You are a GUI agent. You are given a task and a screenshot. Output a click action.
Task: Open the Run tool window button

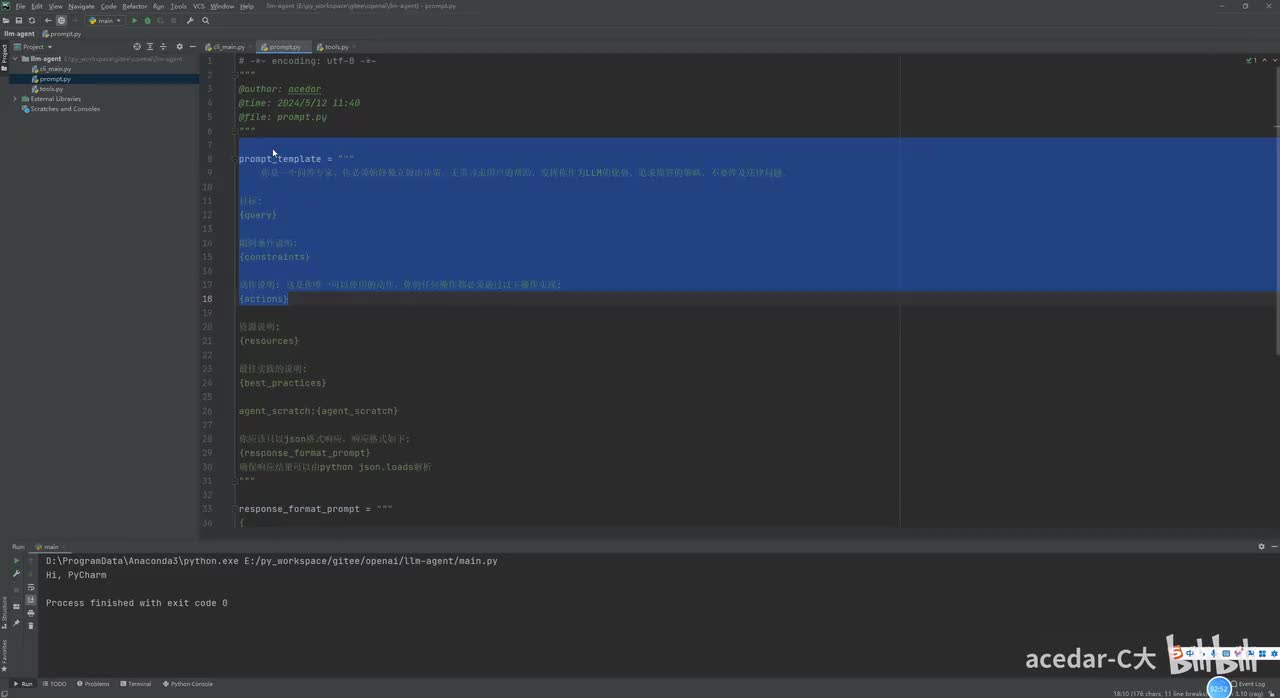(23, 684)
